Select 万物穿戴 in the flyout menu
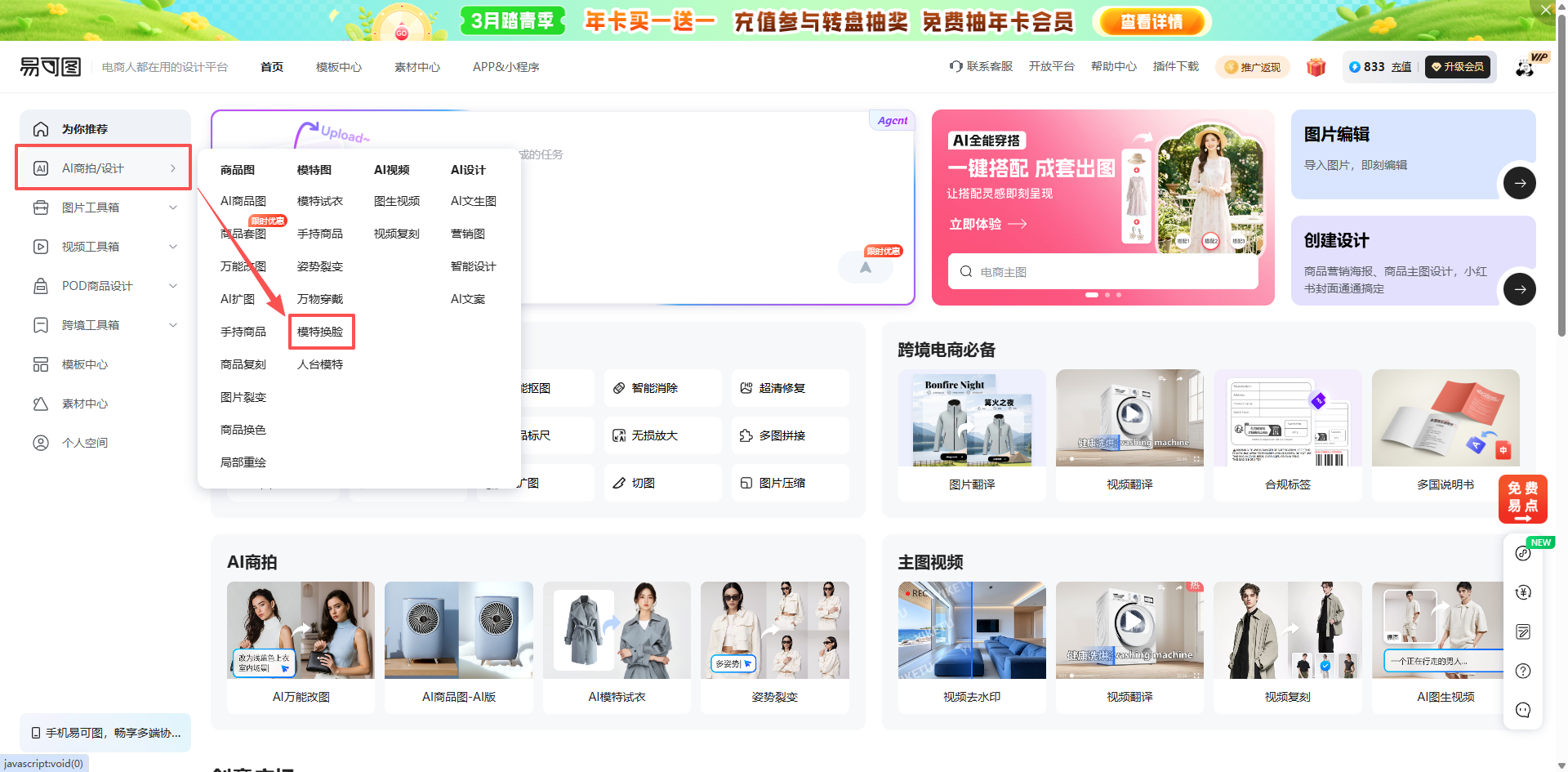Viewport: 1568px width, 772px height. tap(320, 299)
